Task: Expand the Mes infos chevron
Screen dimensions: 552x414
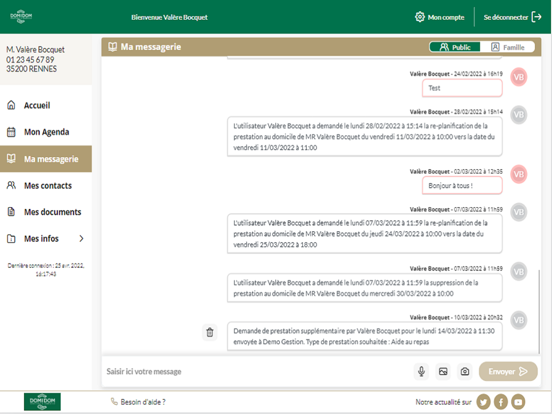Action: coord(81,238)
